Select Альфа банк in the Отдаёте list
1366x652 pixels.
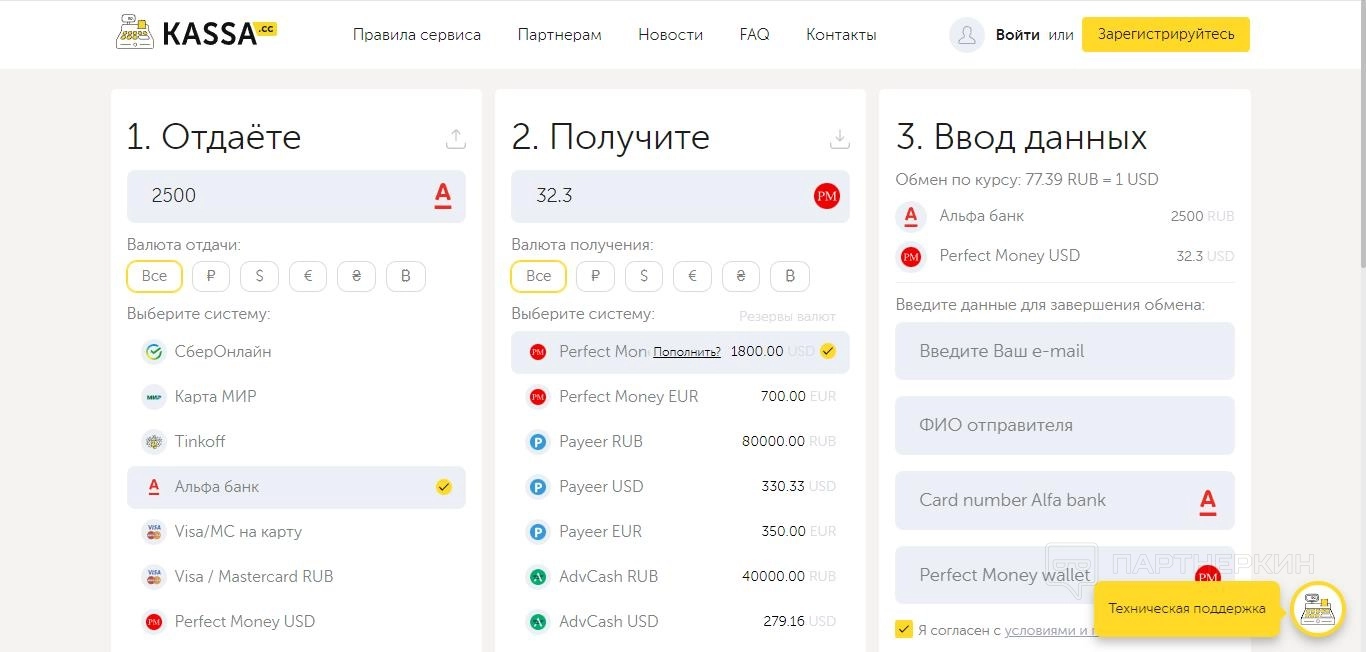pyautogui.click(x=296, y=487)
